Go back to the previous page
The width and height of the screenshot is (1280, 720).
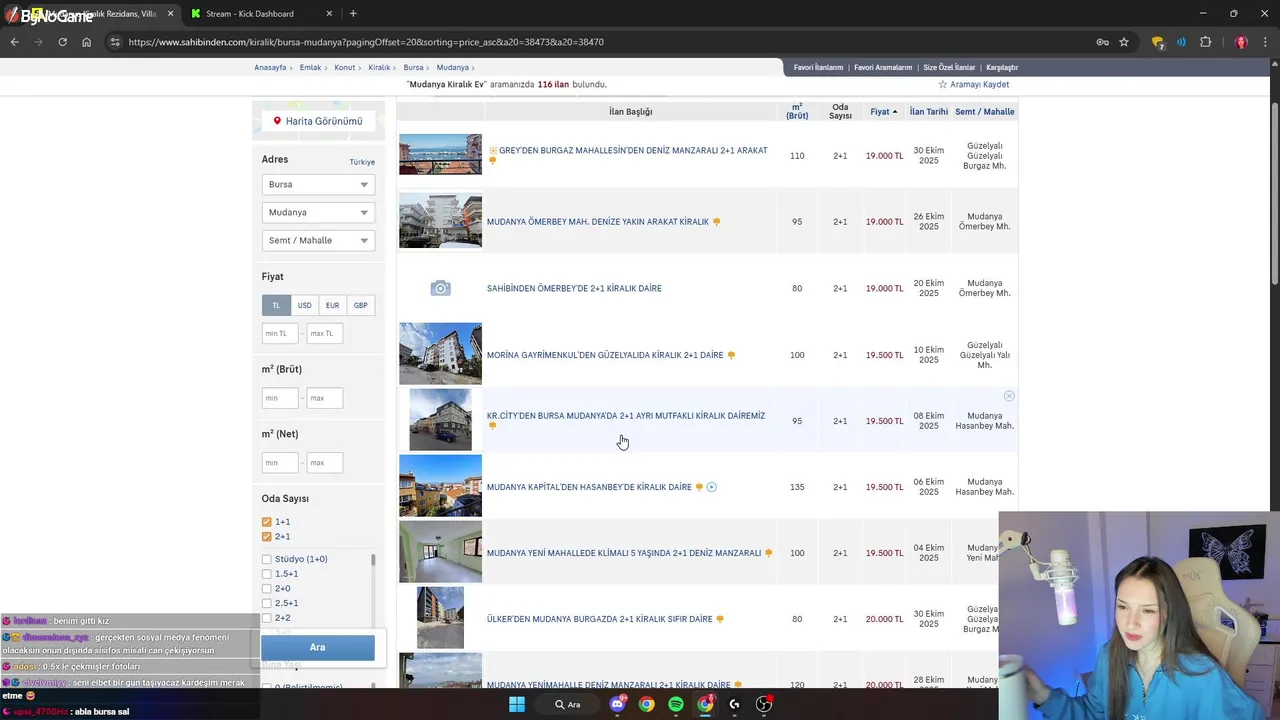coord(14,42)
